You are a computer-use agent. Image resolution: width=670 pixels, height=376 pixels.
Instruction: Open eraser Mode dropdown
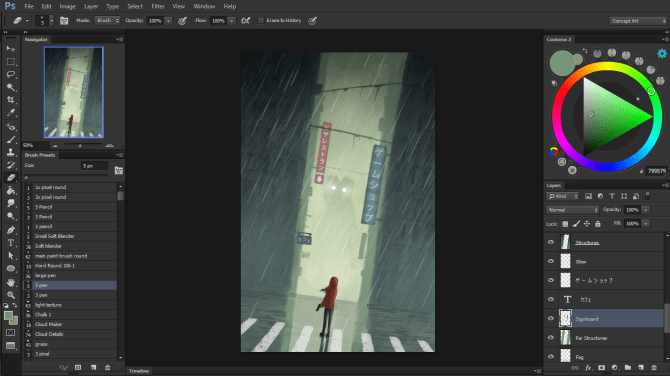point(107,21)
